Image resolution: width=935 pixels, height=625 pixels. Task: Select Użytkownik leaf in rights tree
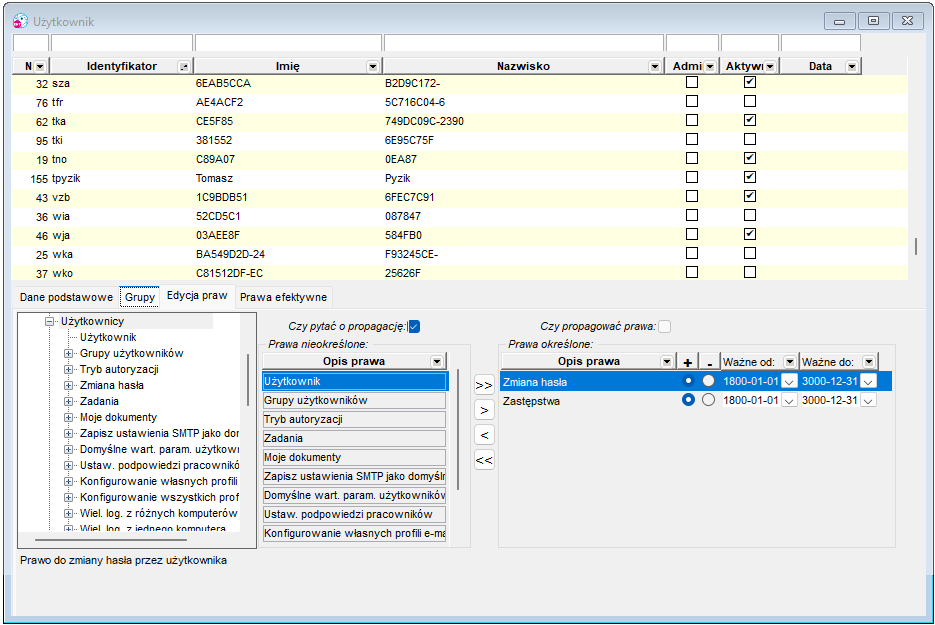108,338
